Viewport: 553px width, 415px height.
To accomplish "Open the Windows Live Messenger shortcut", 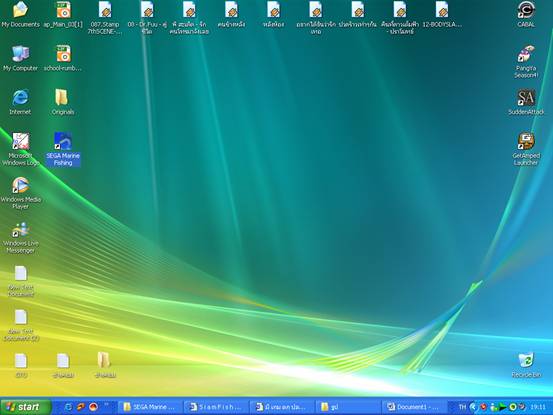I will point(20,237).
